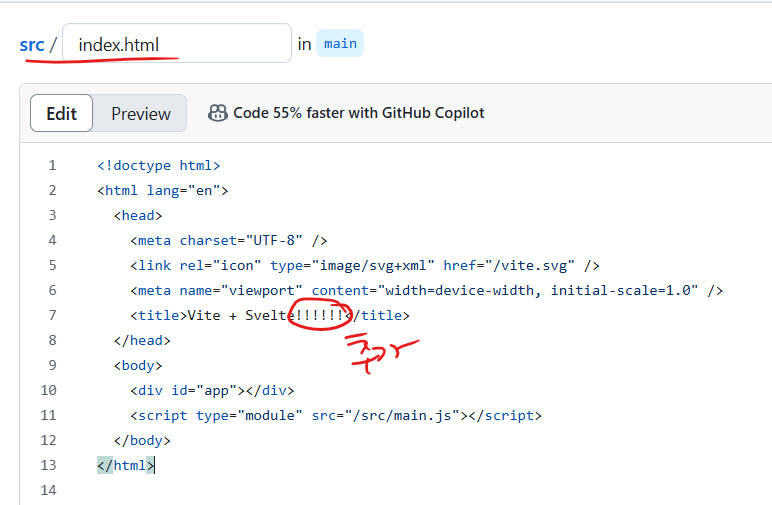The image size is (772, 505).
Task: Select line number 11 in the gutter
Action: coord(48,415)
